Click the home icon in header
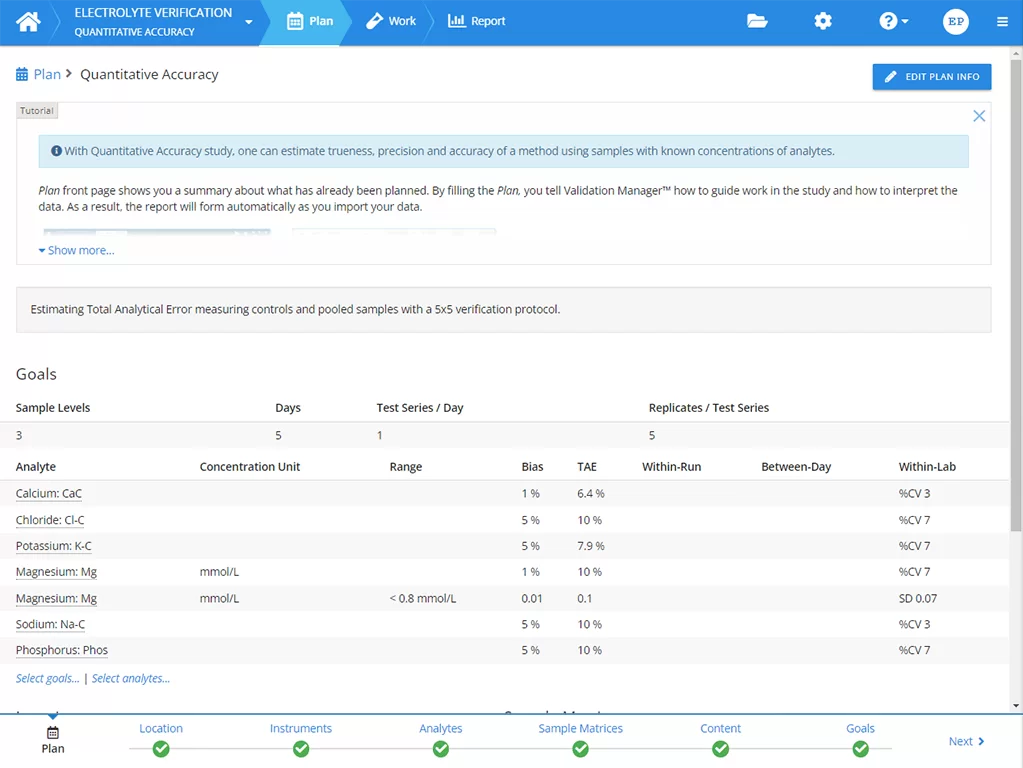This screenshot has height=768, width=1023. 28,22
